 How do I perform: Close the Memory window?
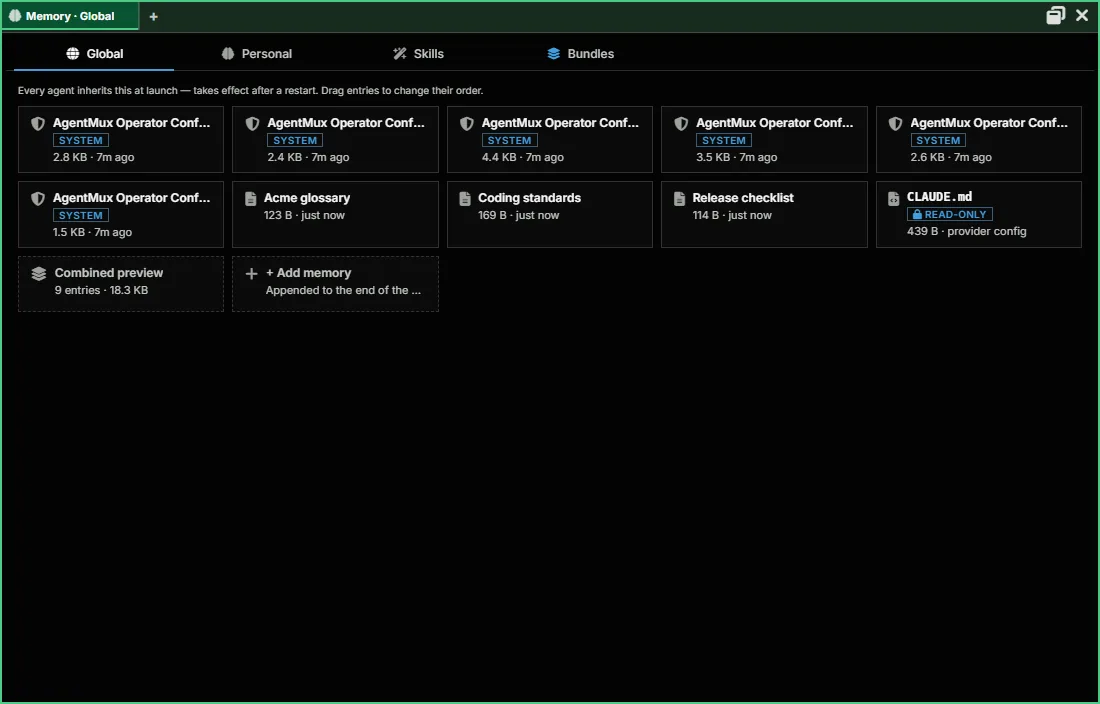(x=1082, y=15)
